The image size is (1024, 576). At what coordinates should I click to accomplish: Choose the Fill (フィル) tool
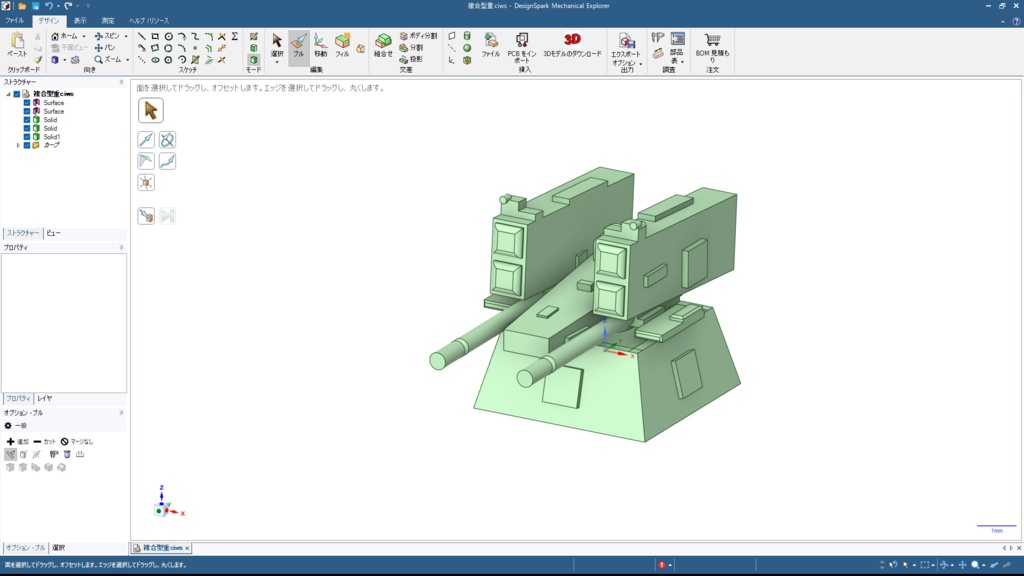coord(342,45)
